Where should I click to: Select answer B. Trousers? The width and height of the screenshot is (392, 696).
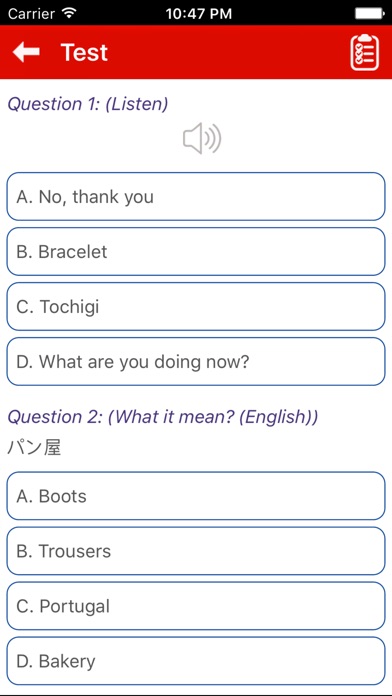coord(196,551)
